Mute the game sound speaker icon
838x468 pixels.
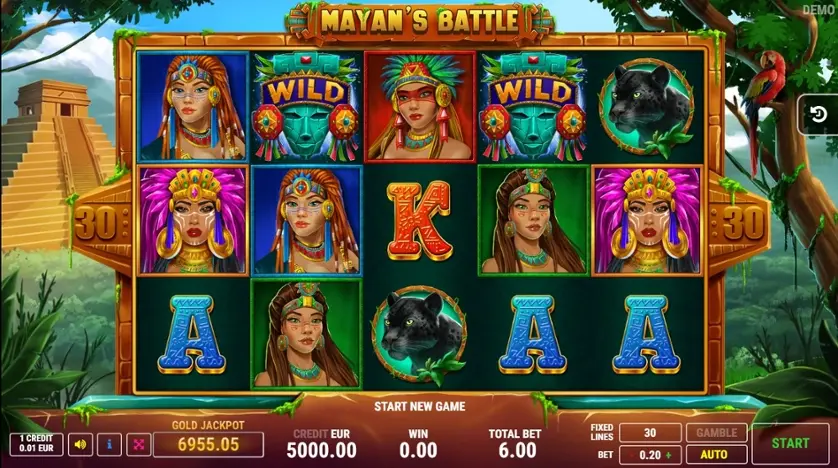80,444
